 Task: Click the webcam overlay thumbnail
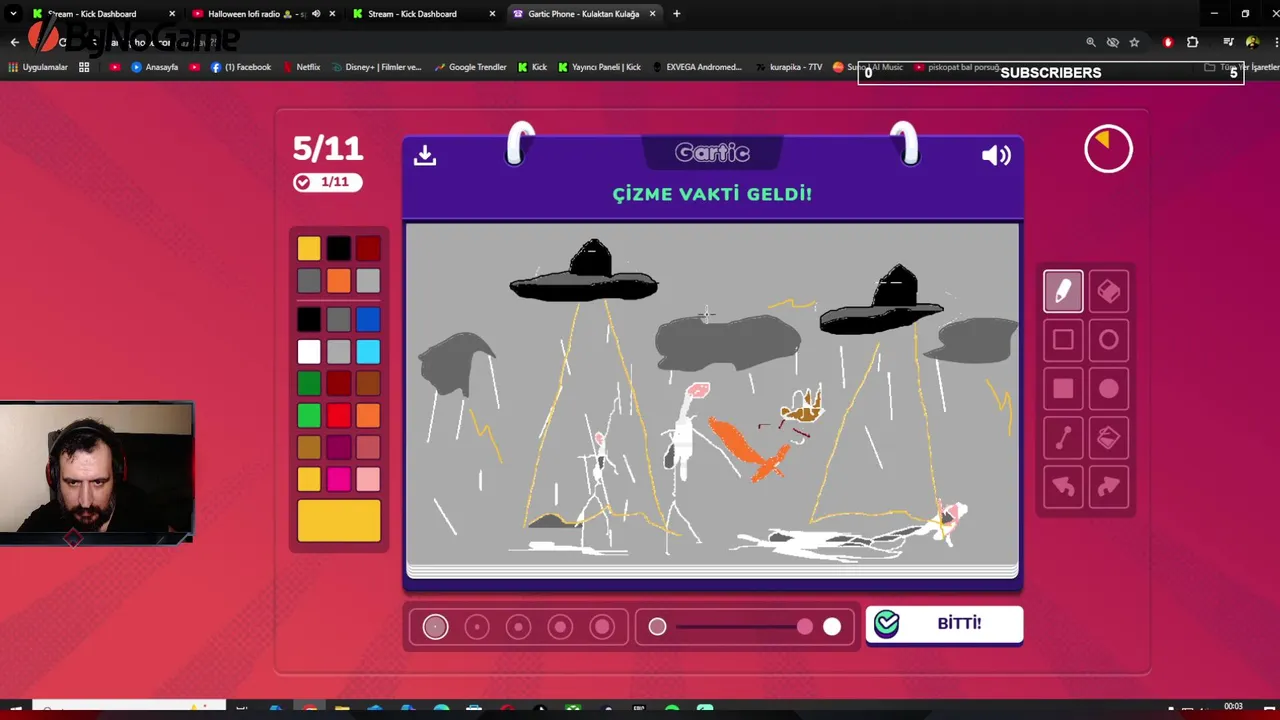[96, 473]
